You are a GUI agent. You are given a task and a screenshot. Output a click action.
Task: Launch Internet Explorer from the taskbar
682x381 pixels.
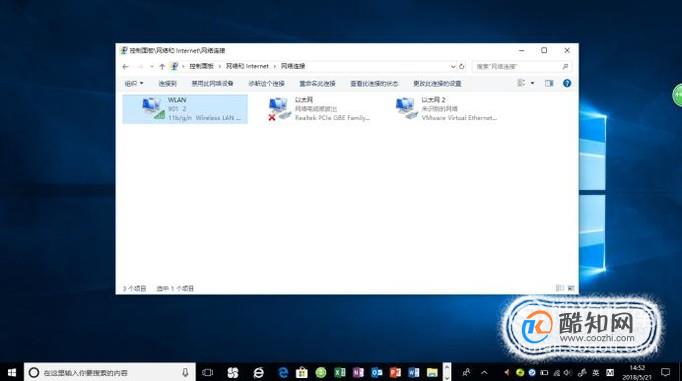(x=258, y=372)
